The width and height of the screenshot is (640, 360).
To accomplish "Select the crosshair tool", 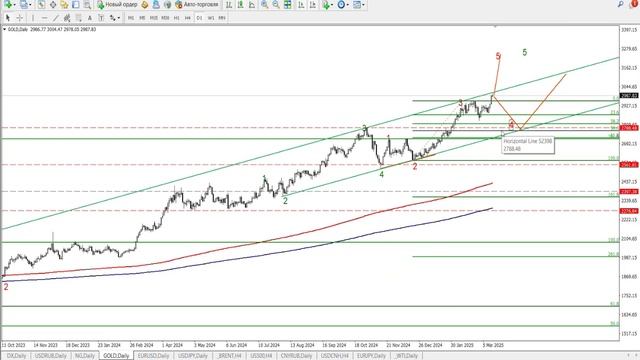I will tap(19, 18).
